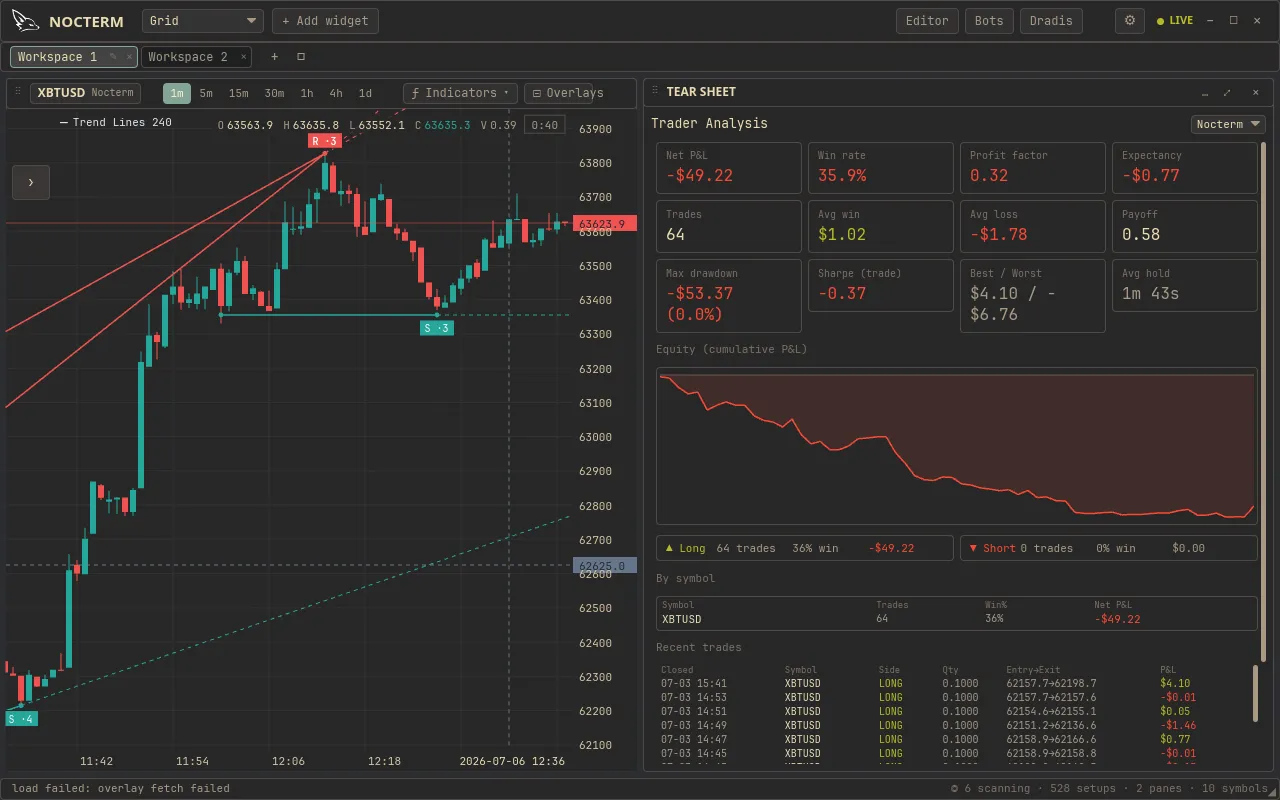The width and height of the screenshot is (1280, 800).
Task: Open the Bots view
Action: (989, 21)
